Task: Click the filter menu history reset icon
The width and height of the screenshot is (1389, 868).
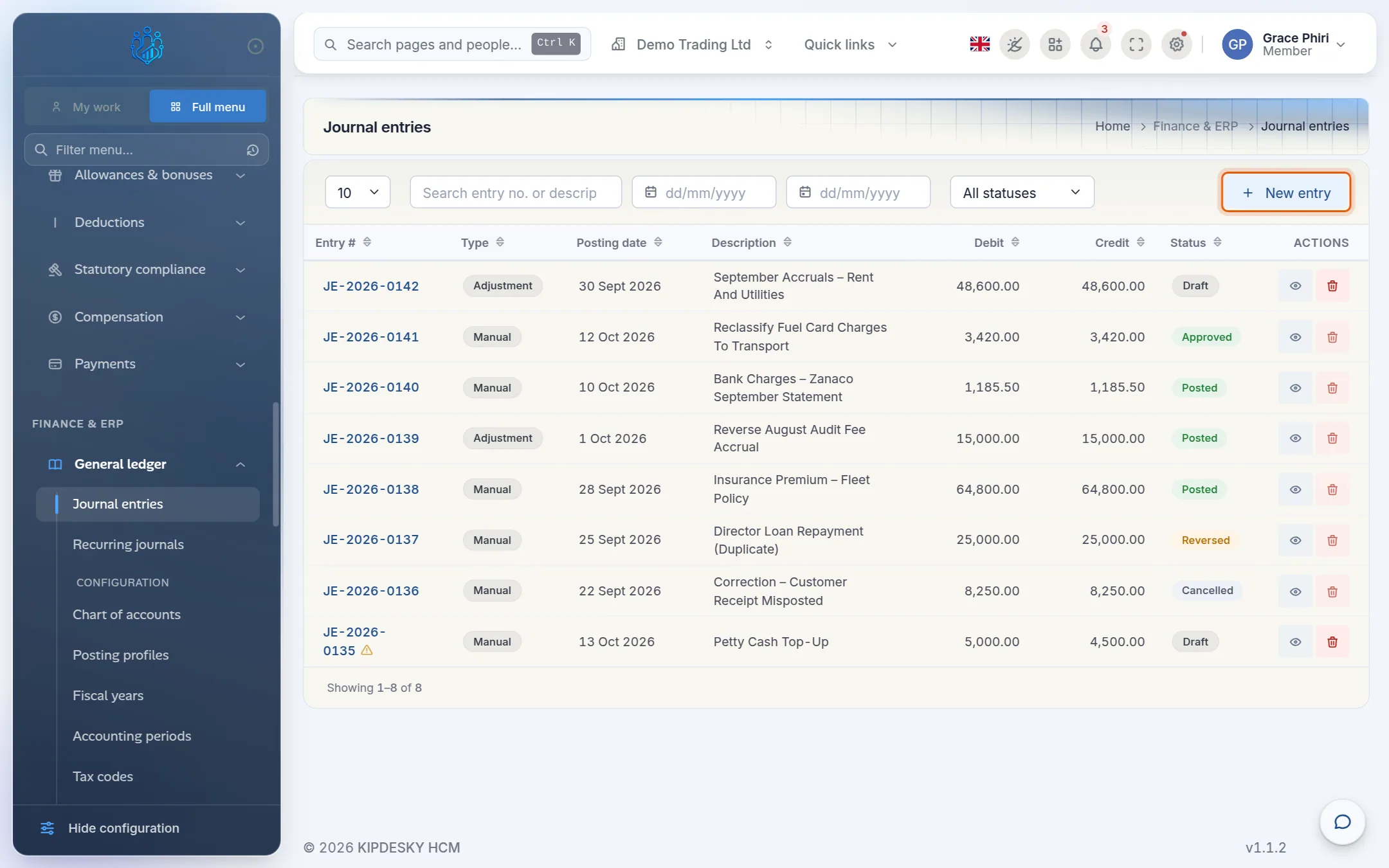Action: coord(253,150)
